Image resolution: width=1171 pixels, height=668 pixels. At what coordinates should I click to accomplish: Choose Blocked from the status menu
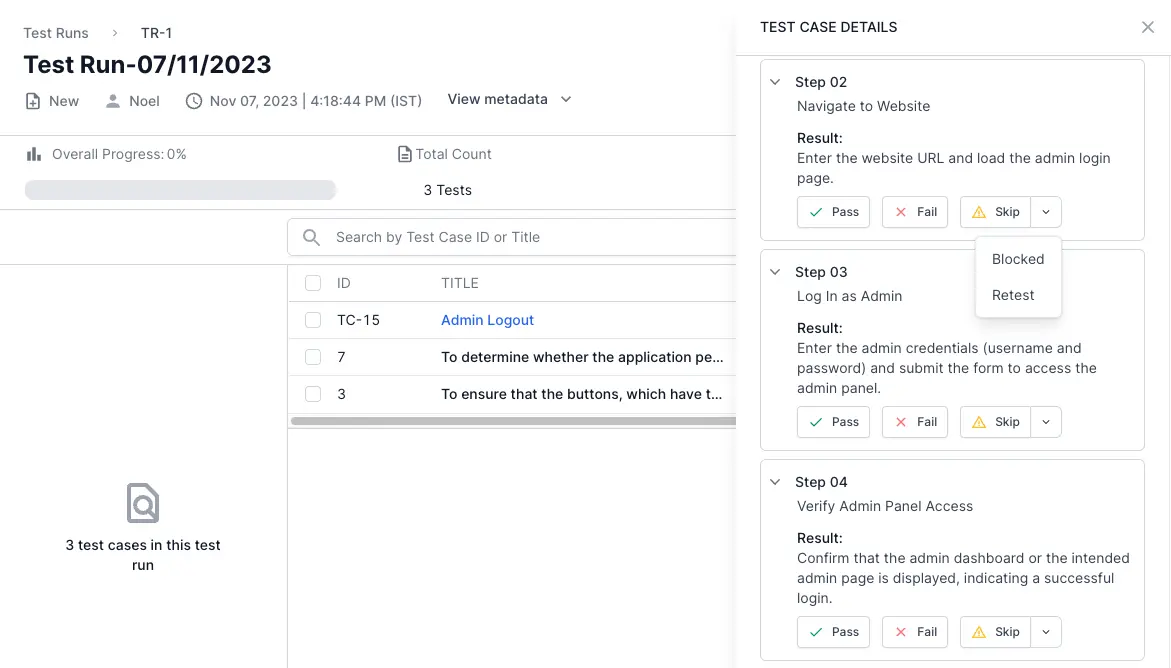pos(1018,259)
